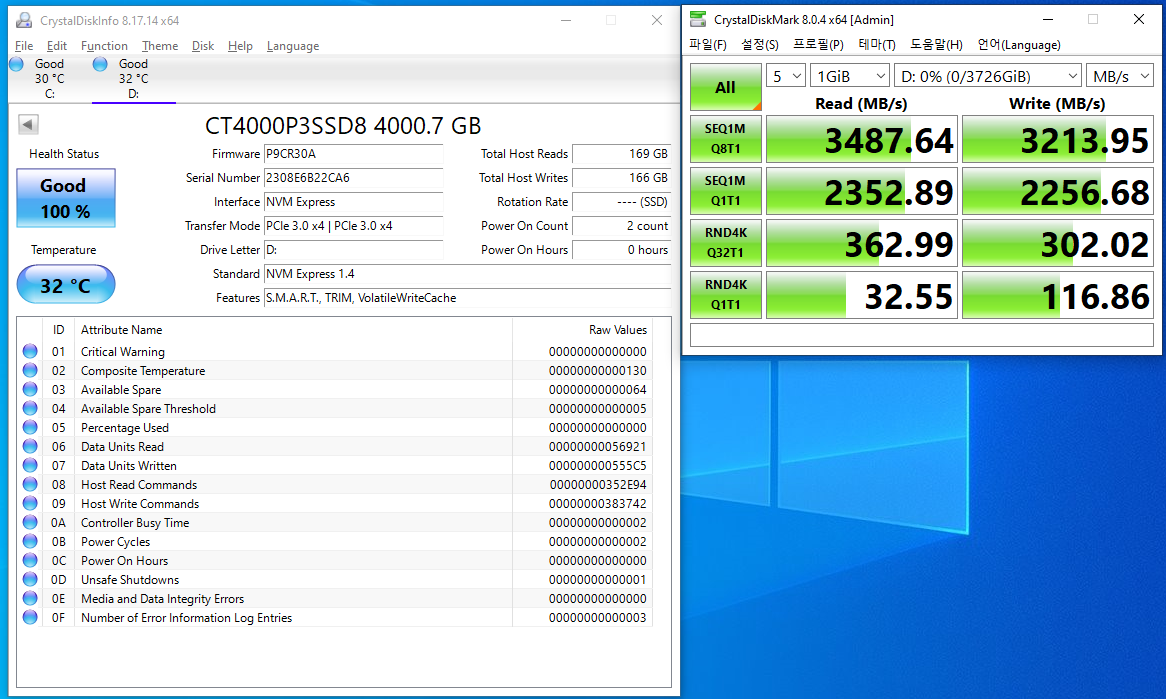Click status orb for Data Units Written

[30, 465]
